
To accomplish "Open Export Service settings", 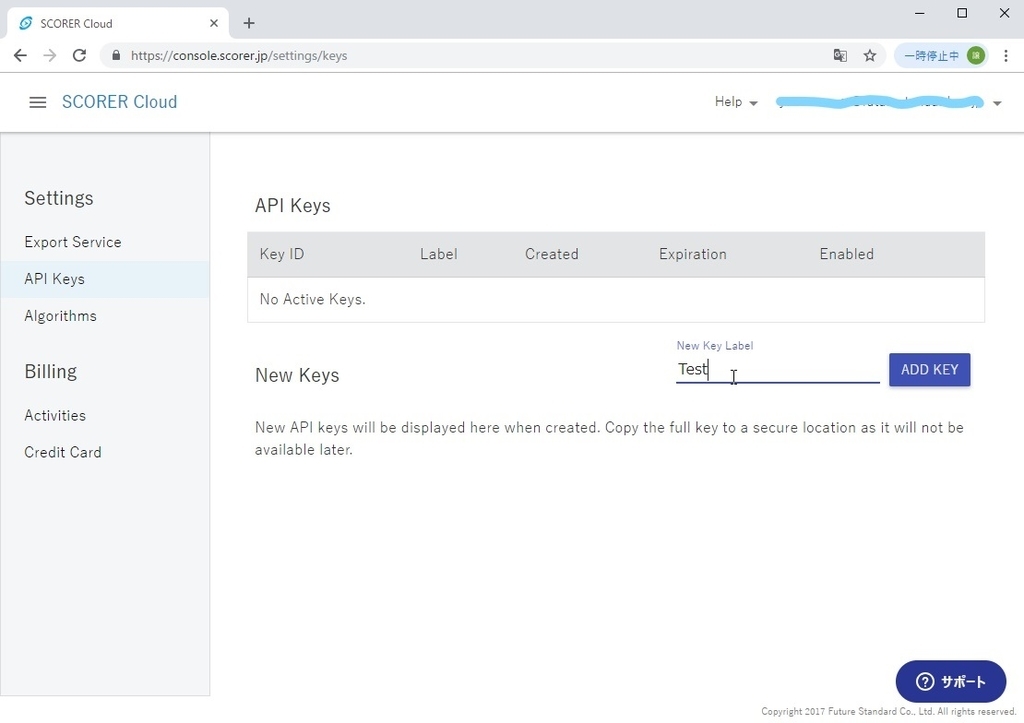I will (72, 242).
